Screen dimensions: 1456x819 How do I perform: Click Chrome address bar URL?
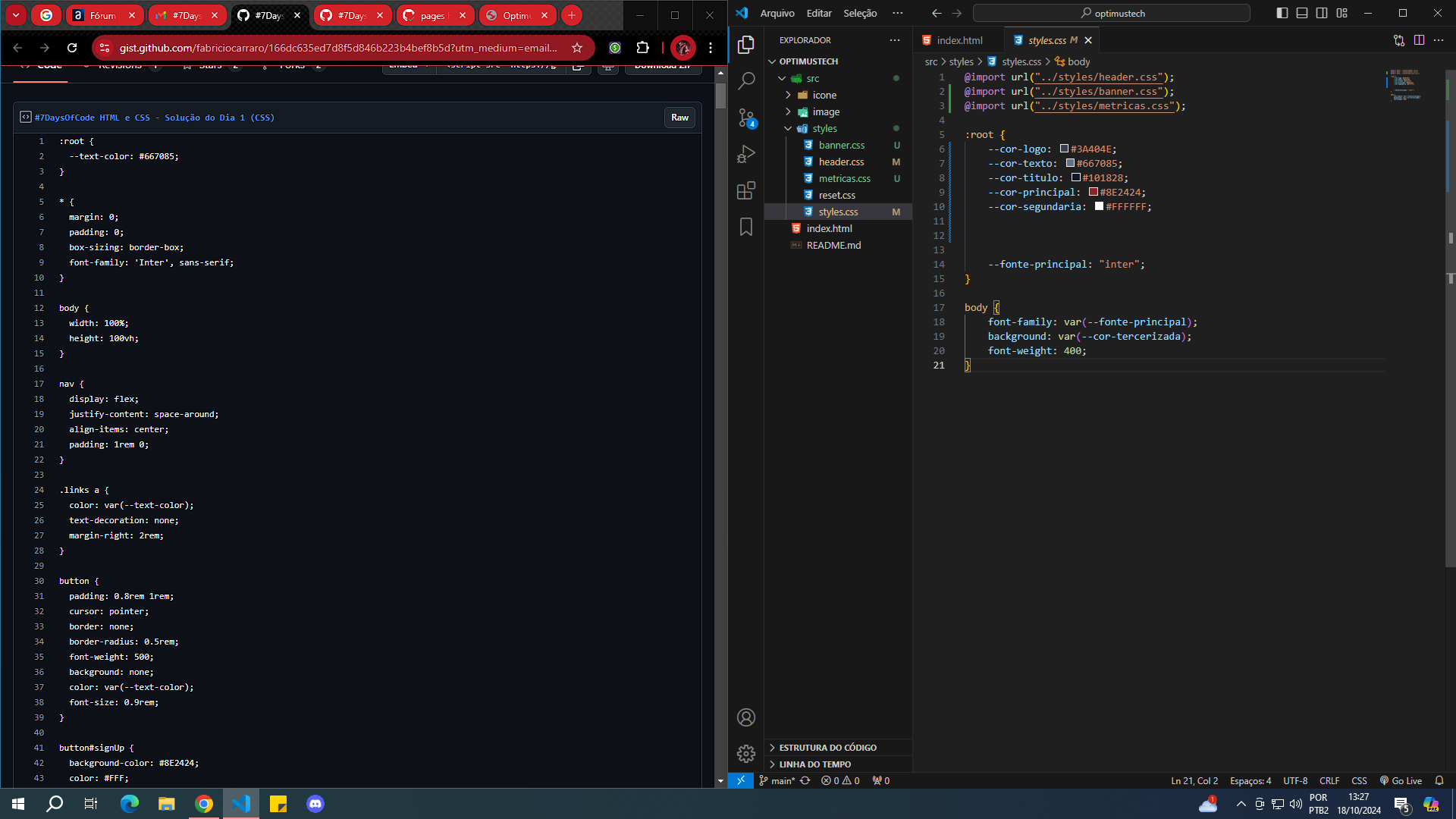[338, 48]
